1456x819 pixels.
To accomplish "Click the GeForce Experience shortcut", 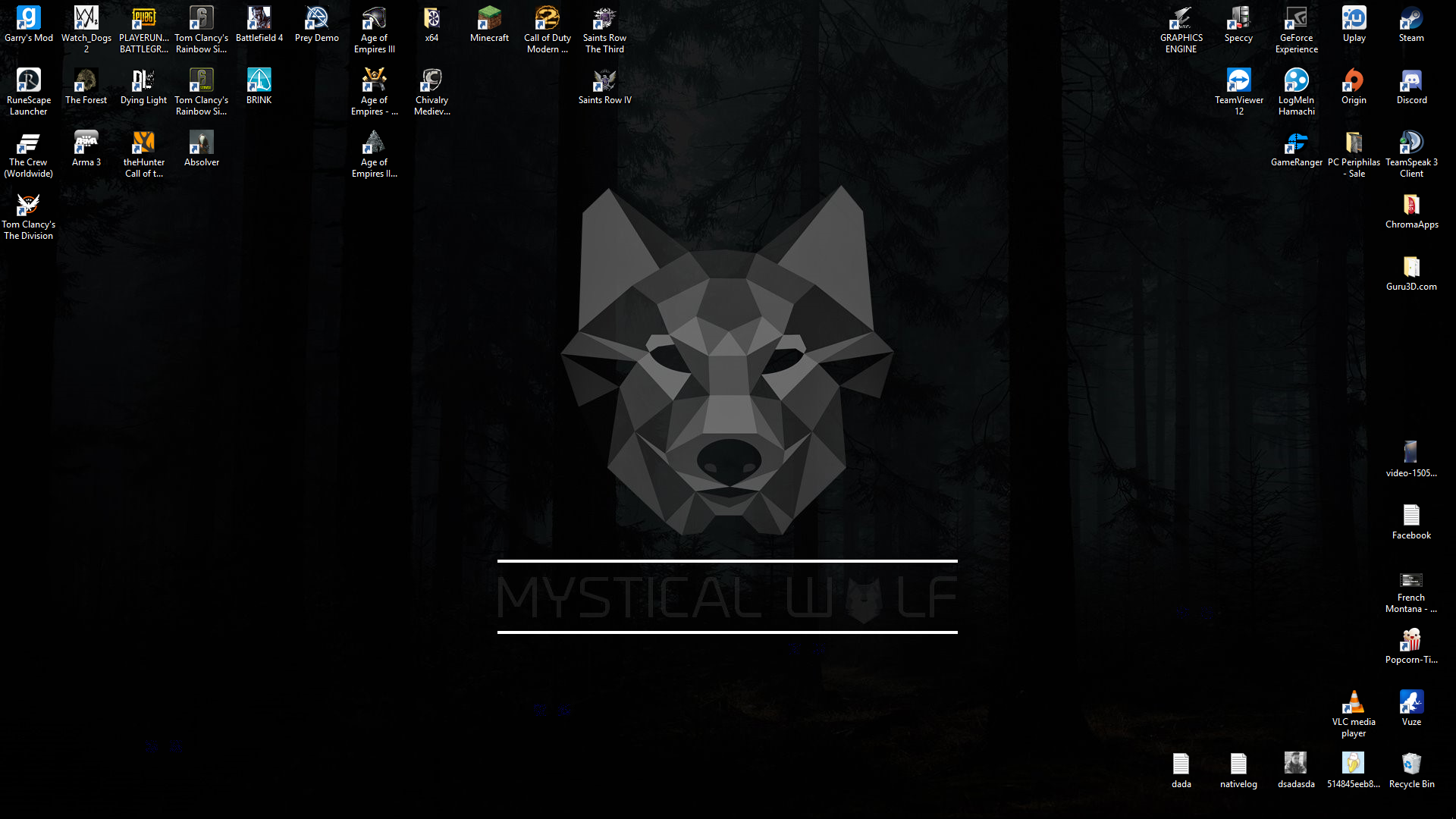I will pyautogui.click(x=1296, y=18).
